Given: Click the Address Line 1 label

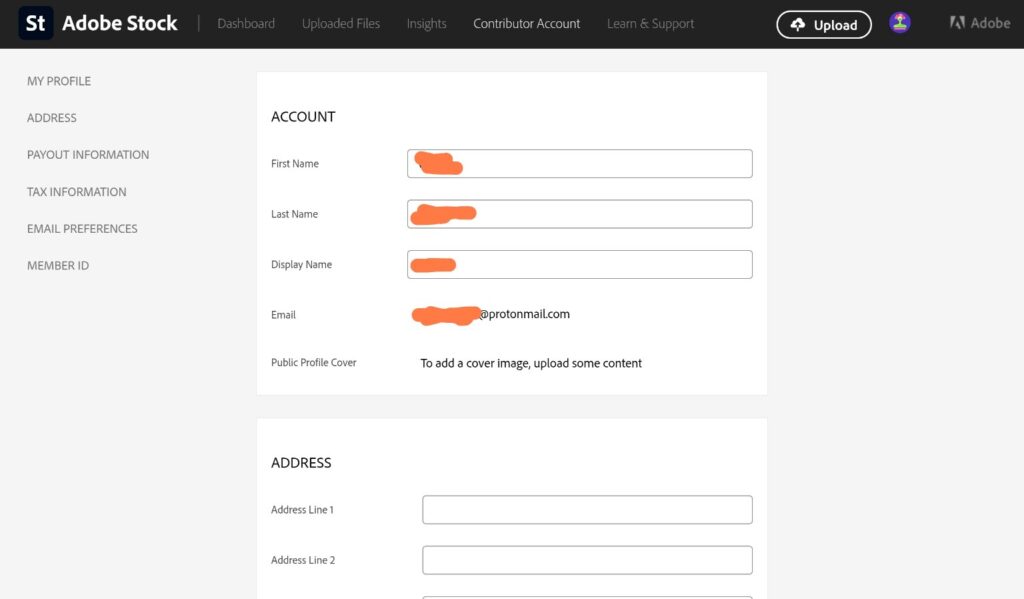Looking at the screenshot, I should click(302, 510).
